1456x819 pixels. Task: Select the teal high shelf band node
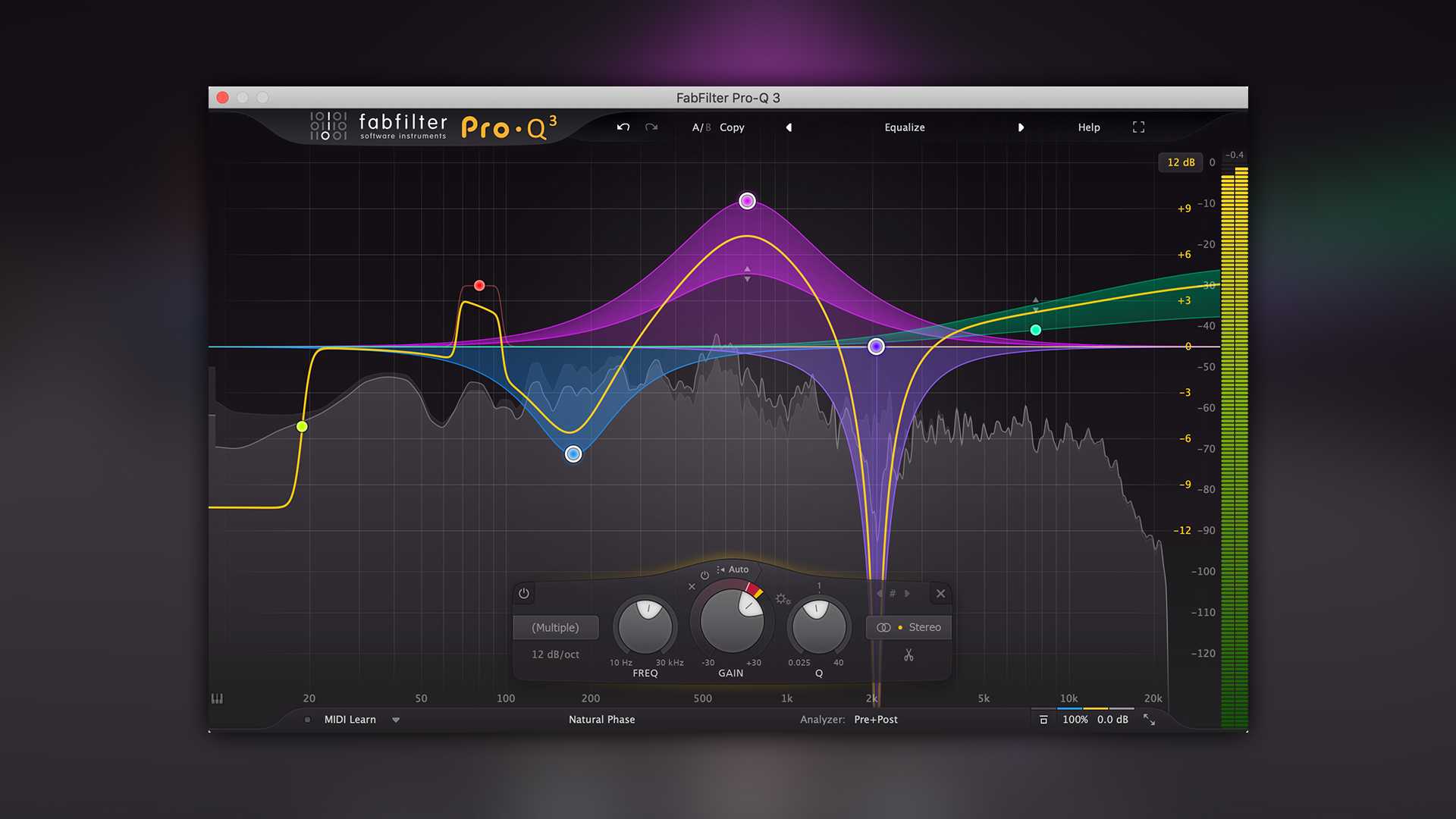pyautogui.click(x=1036, y=330)
